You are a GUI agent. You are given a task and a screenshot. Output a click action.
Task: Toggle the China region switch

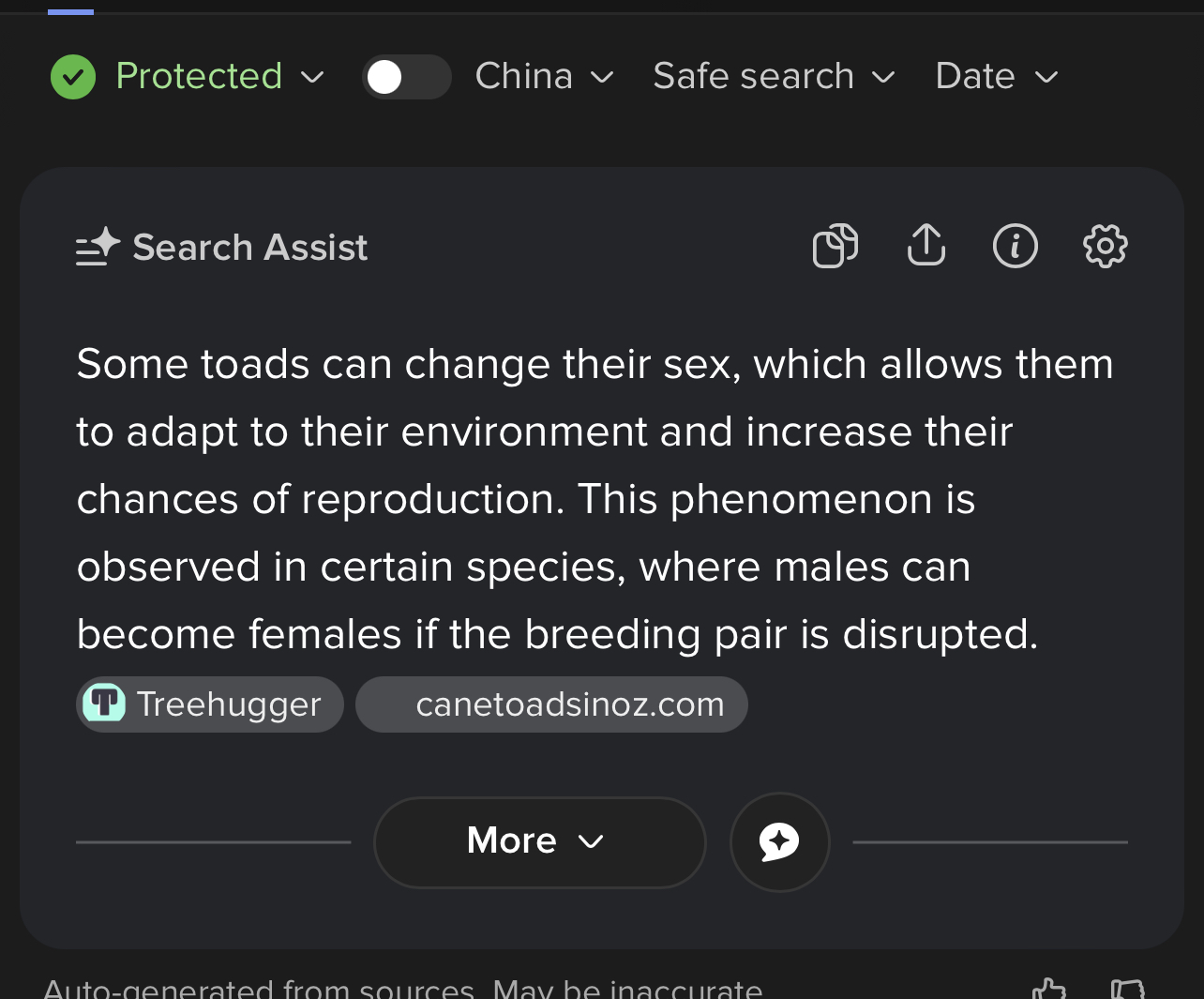(406, 77)
